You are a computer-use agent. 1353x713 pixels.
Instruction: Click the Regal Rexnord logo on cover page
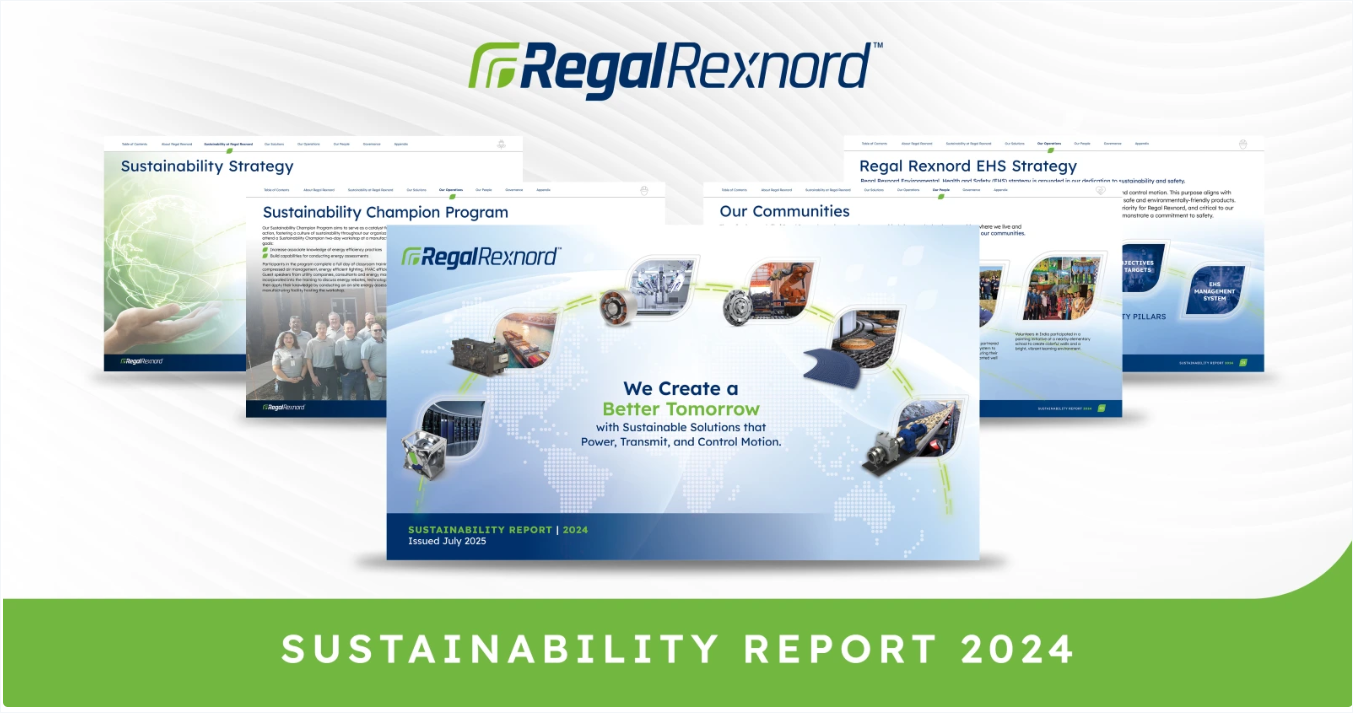click(x=480, y=257)
